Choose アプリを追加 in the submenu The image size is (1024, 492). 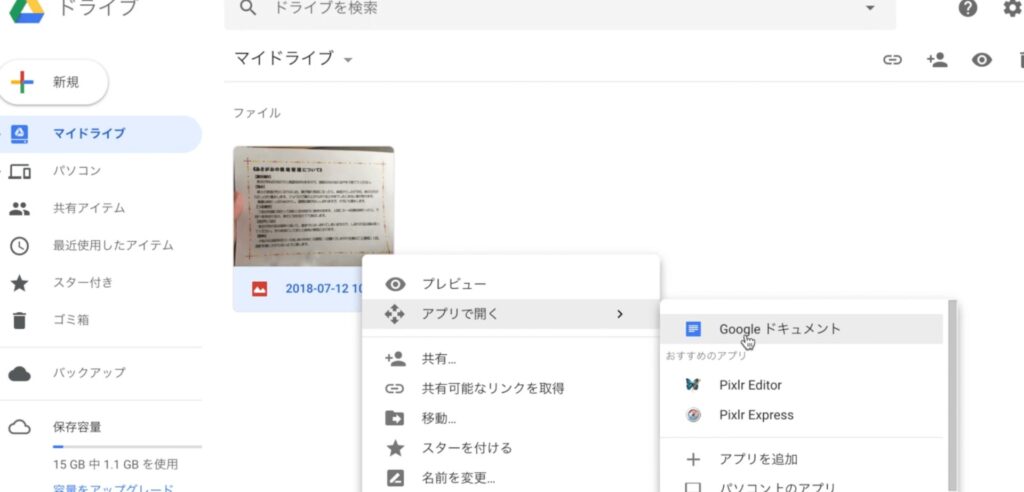tap(801, 459)
